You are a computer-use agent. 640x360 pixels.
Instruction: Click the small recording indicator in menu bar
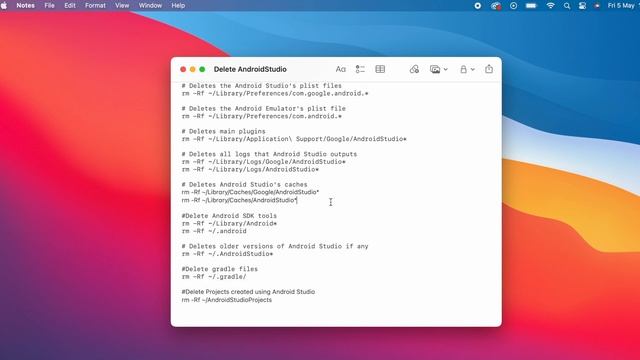click(597, 6)
